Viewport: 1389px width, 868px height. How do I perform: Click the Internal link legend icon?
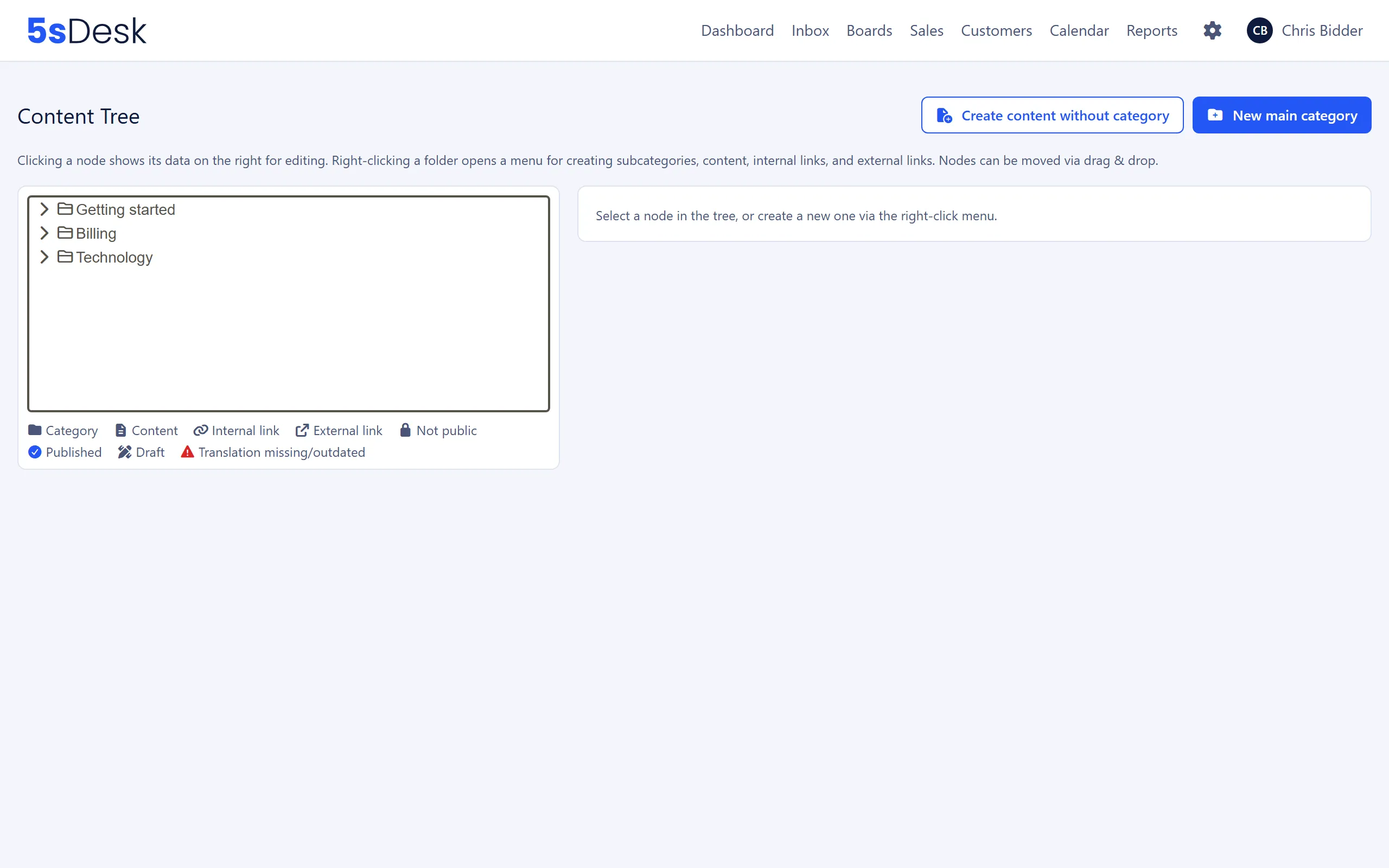click(200, 430)
